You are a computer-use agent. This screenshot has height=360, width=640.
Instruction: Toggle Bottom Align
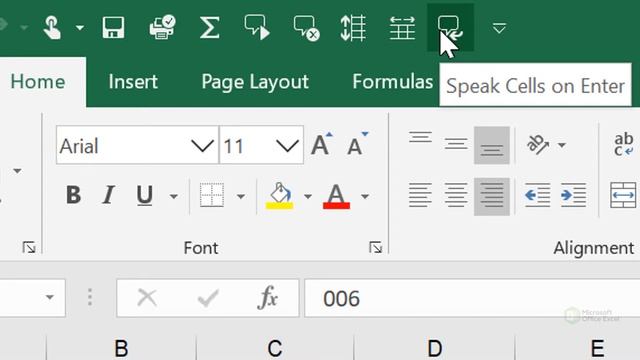(x=492, y=145)
